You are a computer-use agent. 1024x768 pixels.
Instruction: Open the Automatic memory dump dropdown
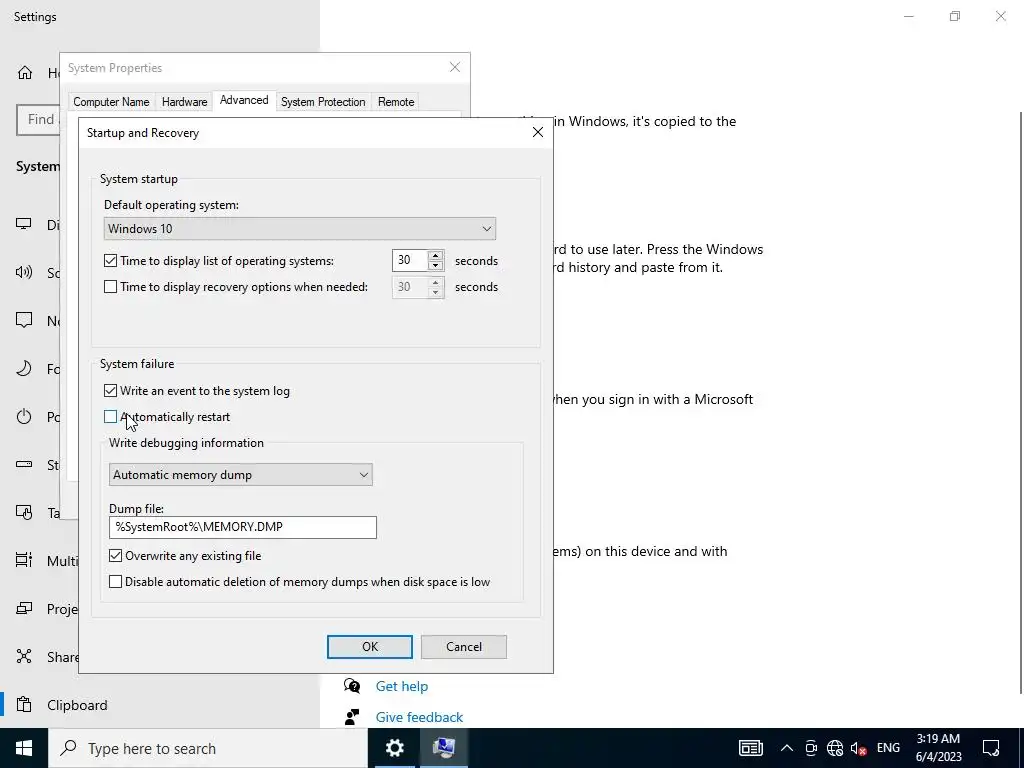tap(241, 475)
